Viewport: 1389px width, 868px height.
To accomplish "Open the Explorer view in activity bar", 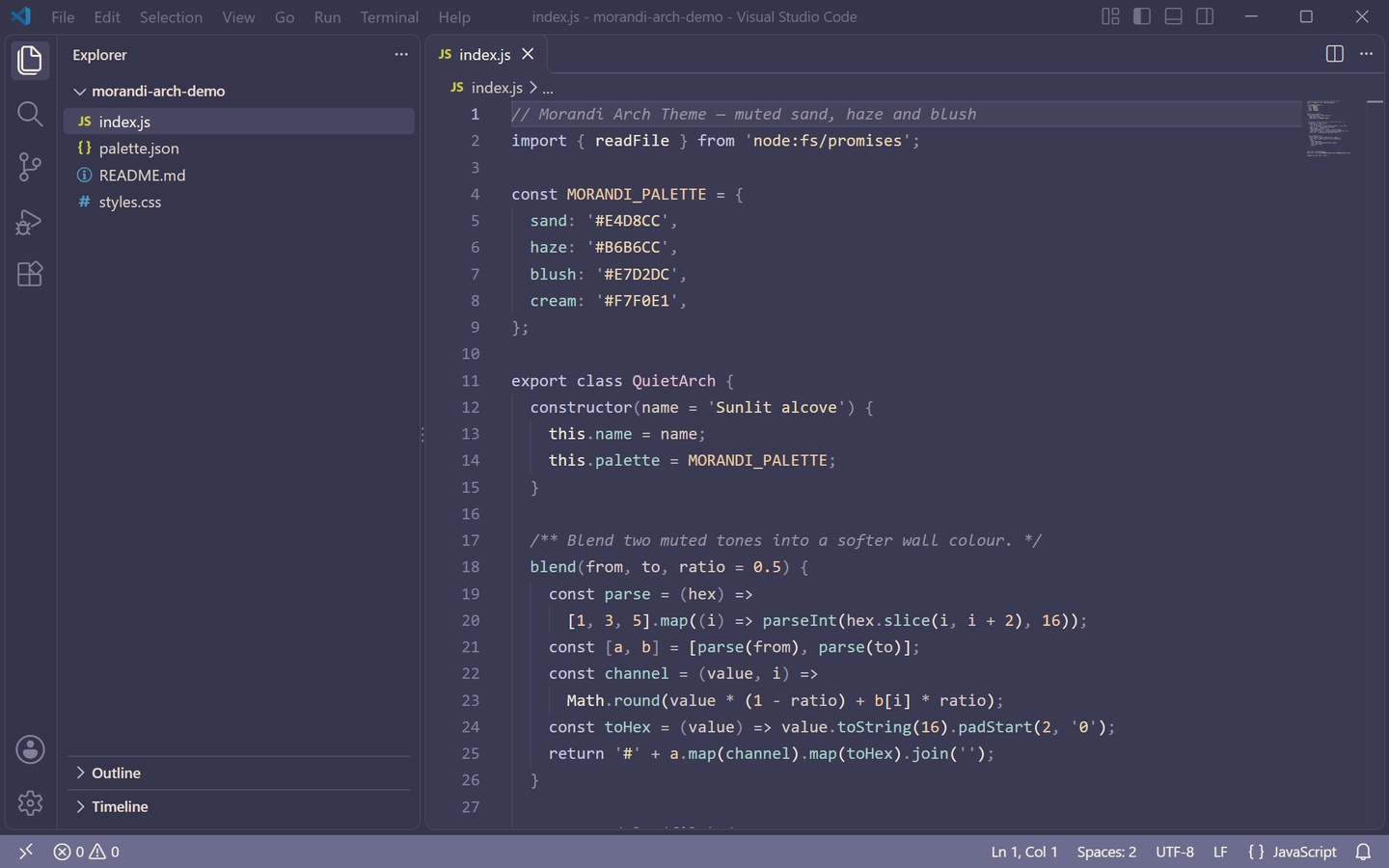I will [x=30, y=60].
